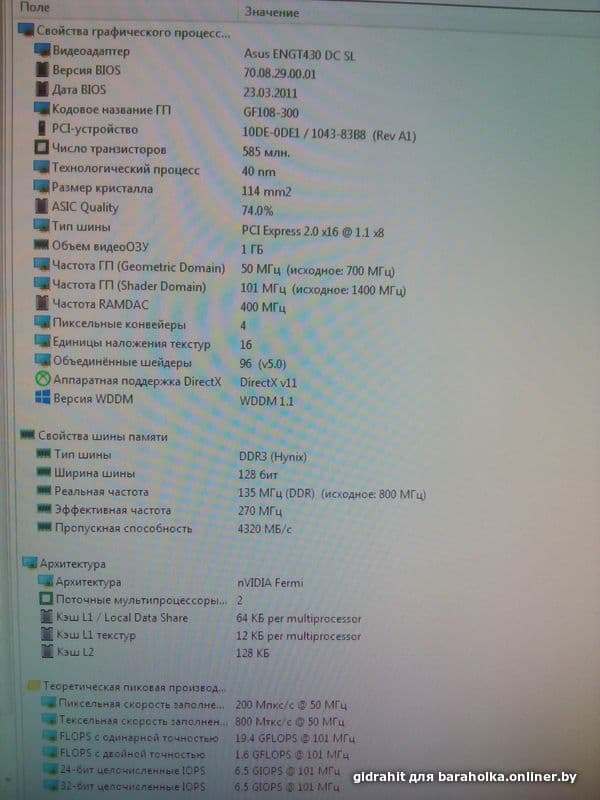Click the icon beside Дата BIOS
The height and width of the screenshot is (800, 600).
click(x=42, y=89)
